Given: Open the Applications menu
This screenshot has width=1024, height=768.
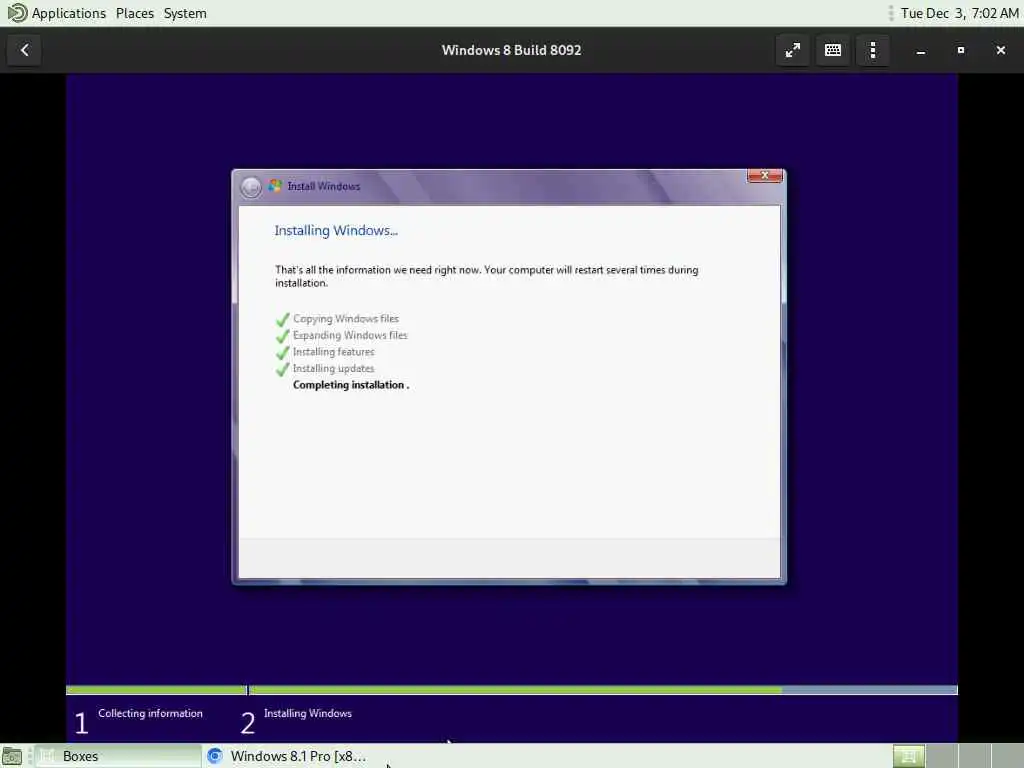Looking at the screenshot, I should (x=69, y=13).
